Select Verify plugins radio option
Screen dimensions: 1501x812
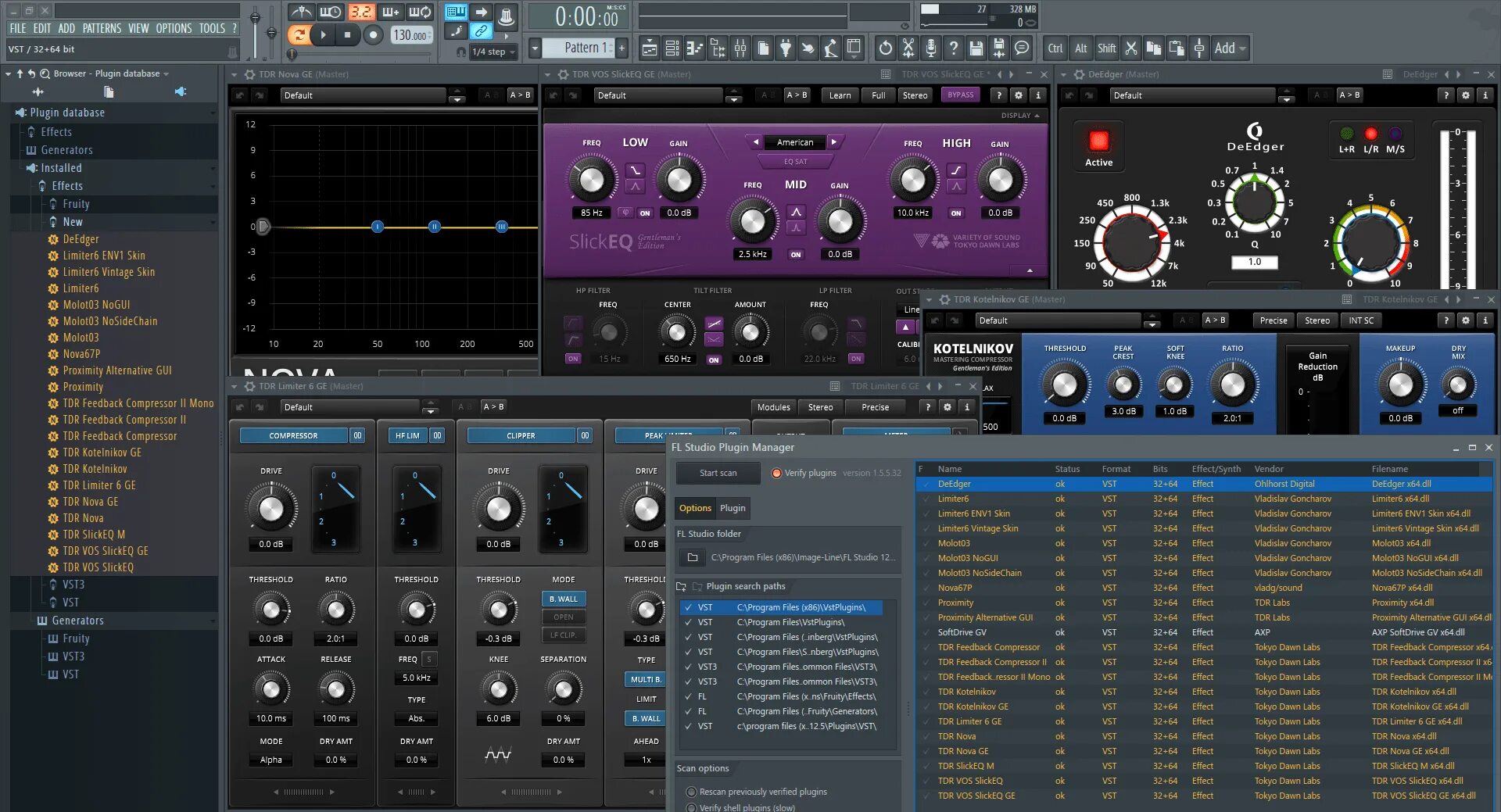click(x=776, y=473)
